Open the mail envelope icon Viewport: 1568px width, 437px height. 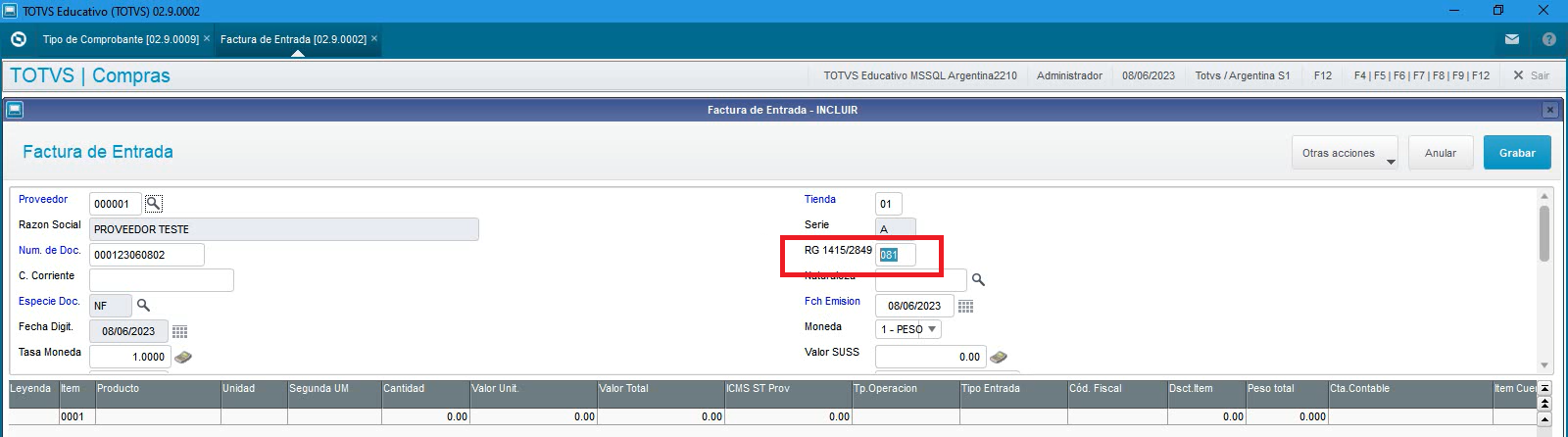[x=1512, y=39]
